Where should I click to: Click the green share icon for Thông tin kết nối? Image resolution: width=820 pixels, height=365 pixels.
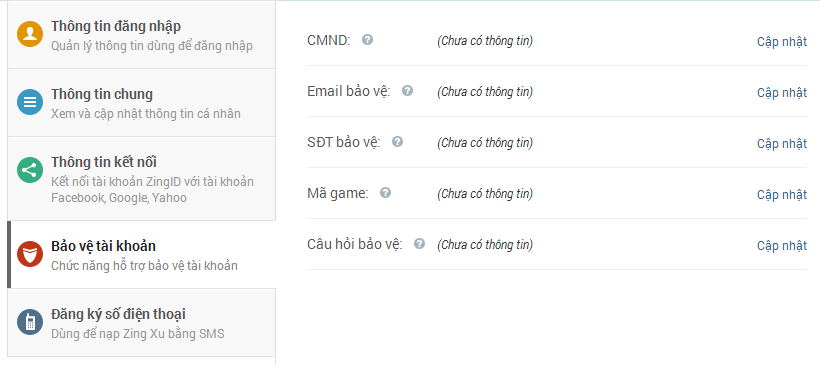click(30, 170)
